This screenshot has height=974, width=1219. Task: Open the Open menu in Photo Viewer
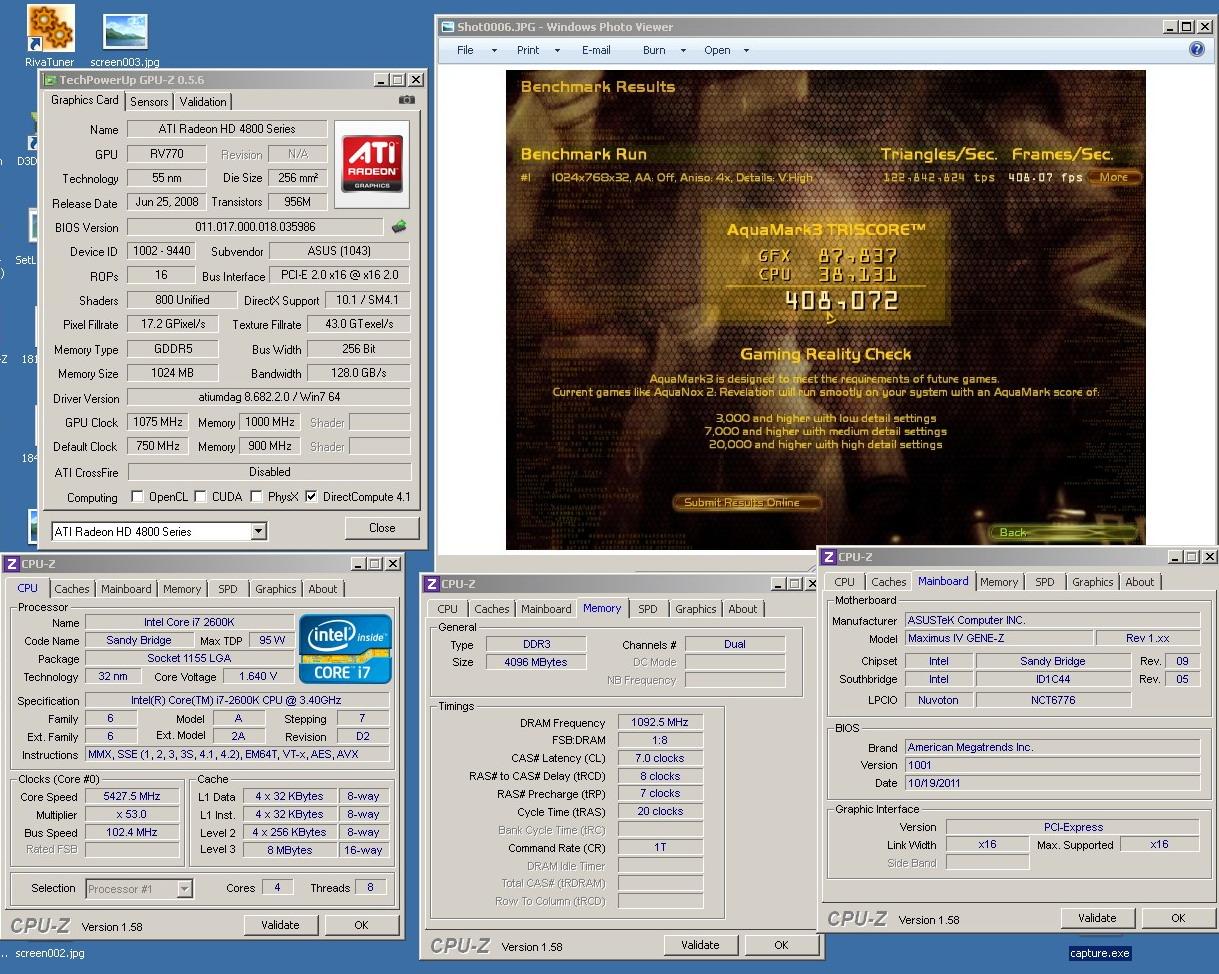[x=727, y=50]
